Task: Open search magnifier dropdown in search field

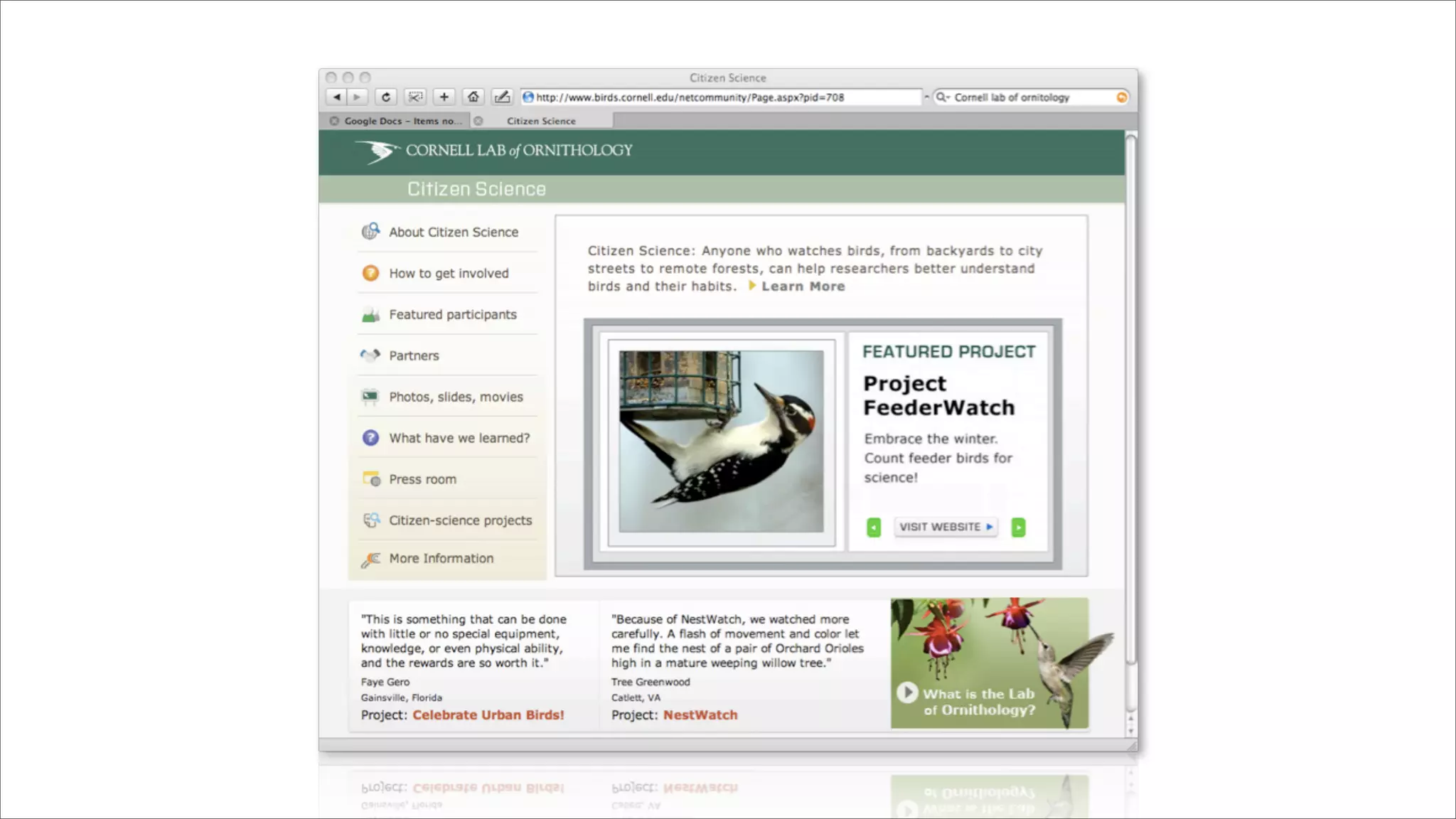Action: pos(943,97)
